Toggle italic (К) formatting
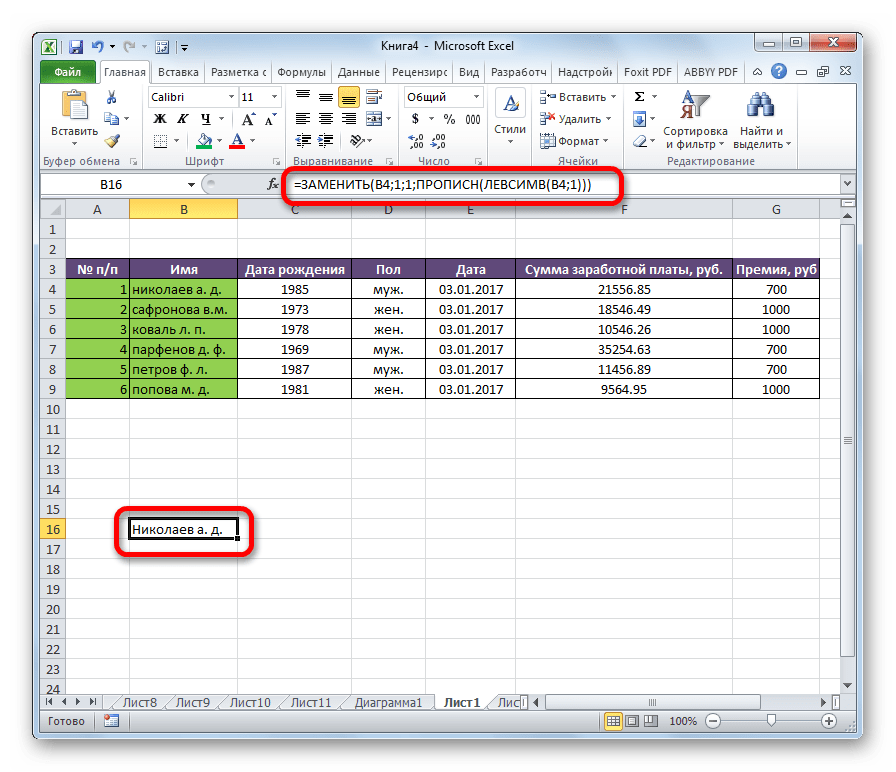 181,119
